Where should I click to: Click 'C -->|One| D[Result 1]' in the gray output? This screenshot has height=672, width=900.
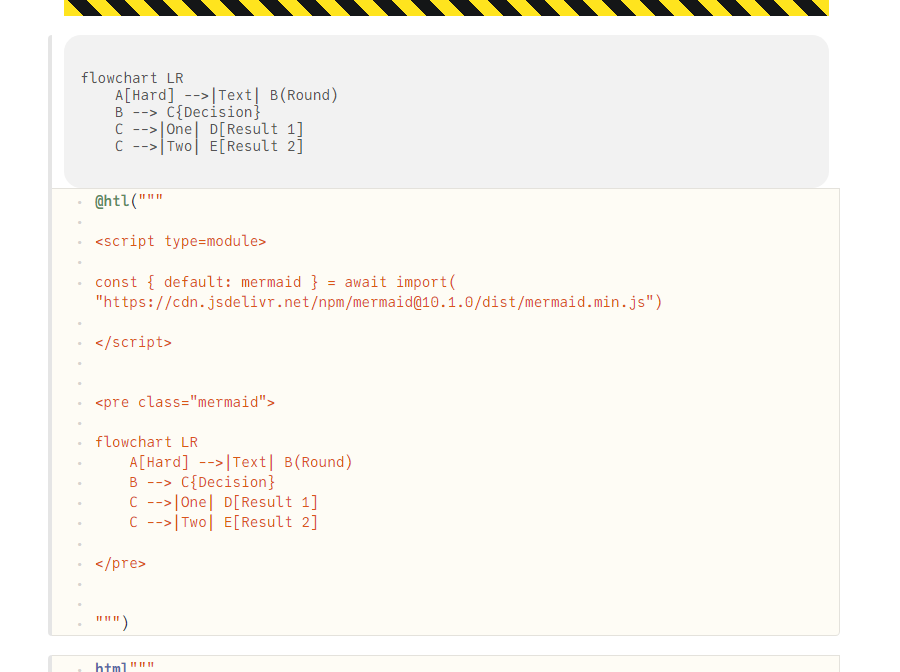click(209, 130)
